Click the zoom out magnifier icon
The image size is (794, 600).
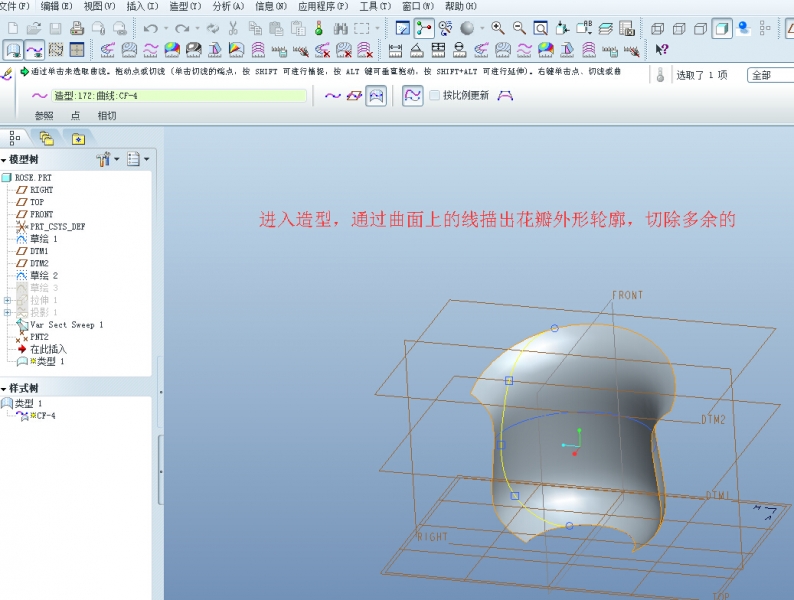coord(519,28)
